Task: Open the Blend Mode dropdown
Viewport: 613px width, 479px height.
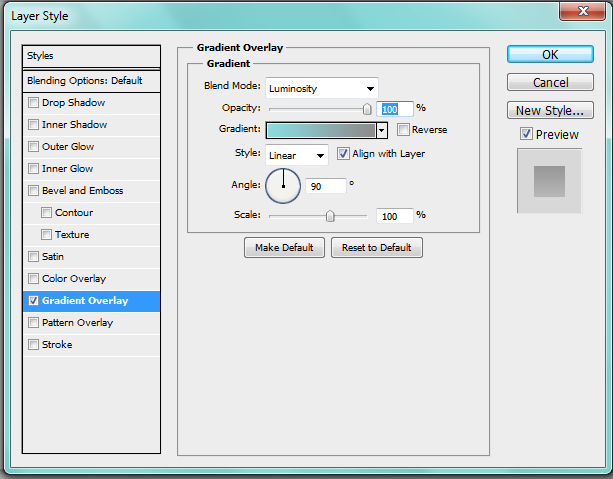Action: (321, 88)
